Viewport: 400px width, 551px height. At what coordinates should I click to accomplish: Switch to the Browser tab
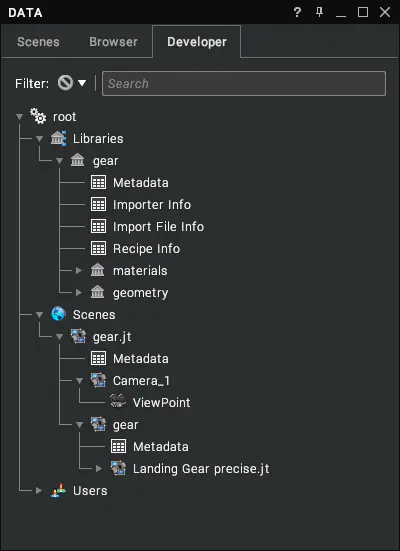point(113,42)
